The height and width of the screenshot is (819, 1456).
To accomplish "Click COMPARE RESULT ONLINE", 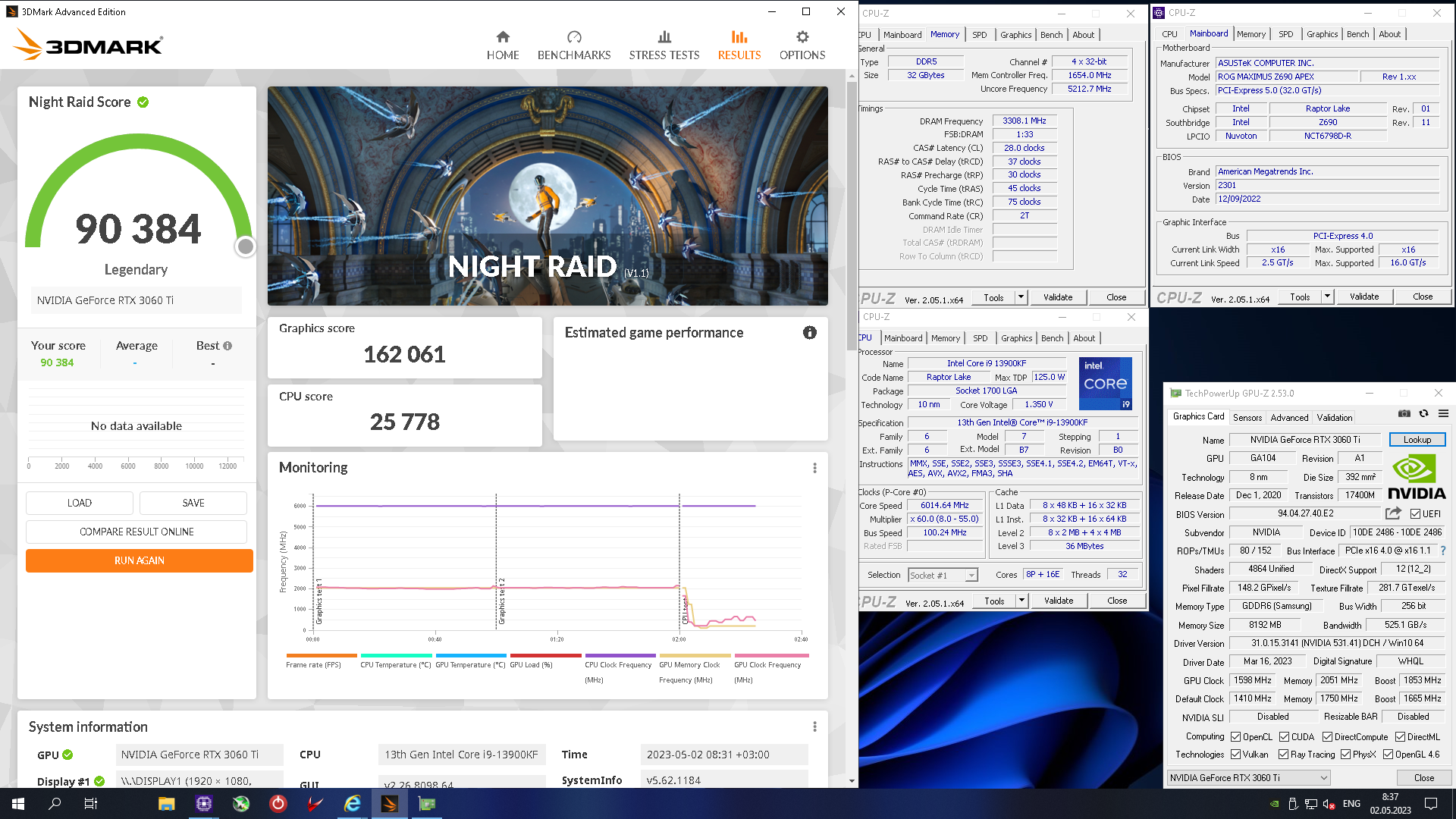I will 136,532.
